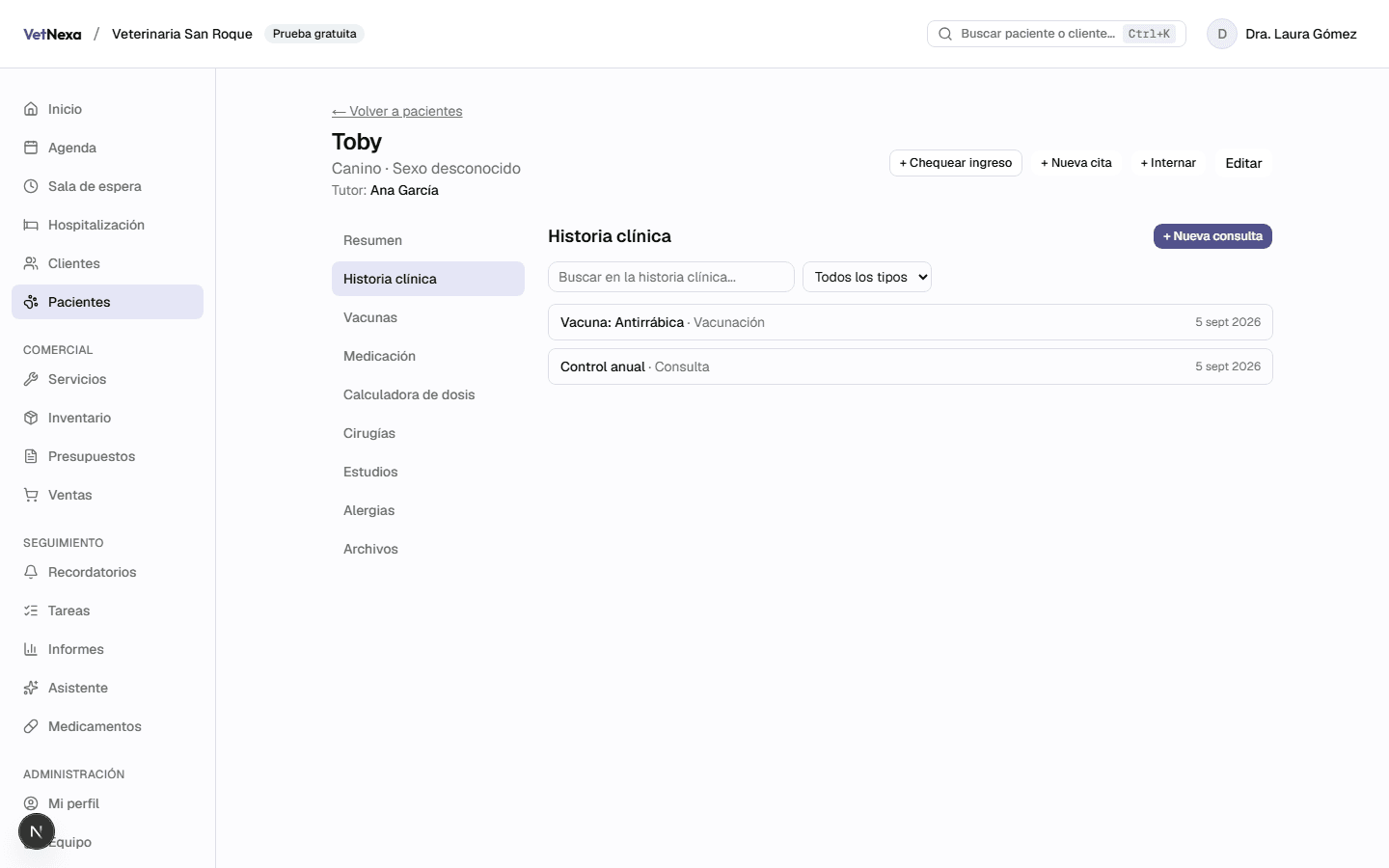Go to the Cirugías tab
The image size is (1389, 868).
pyautogui.click(x=428, y=433)
